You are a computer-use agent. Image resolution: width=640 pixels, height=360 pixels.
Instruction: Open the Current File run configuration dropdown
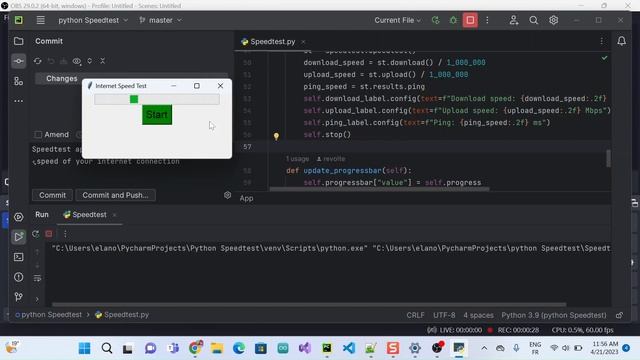coord(397,20)
